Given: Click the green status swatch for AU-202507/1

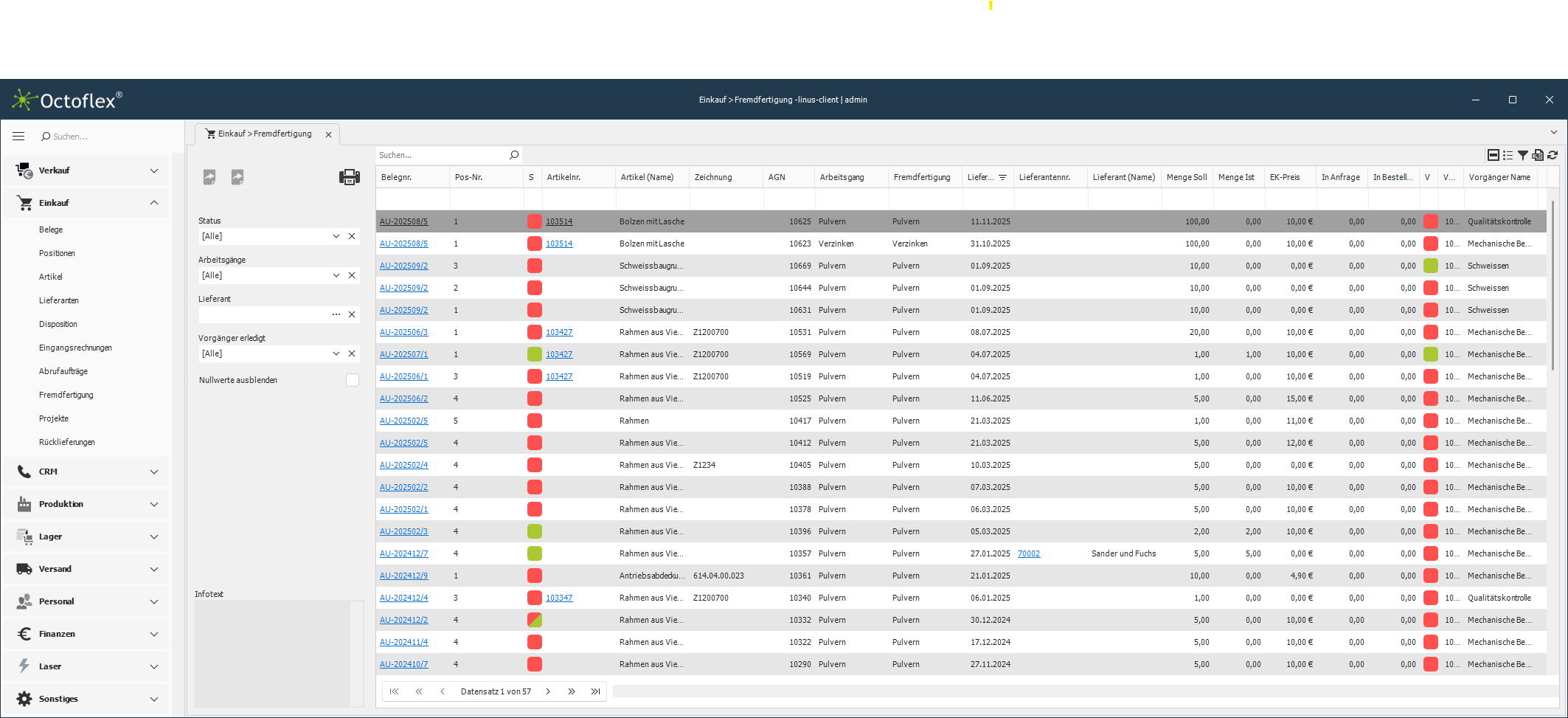Looking at the screenshot, I should (535, 354).
